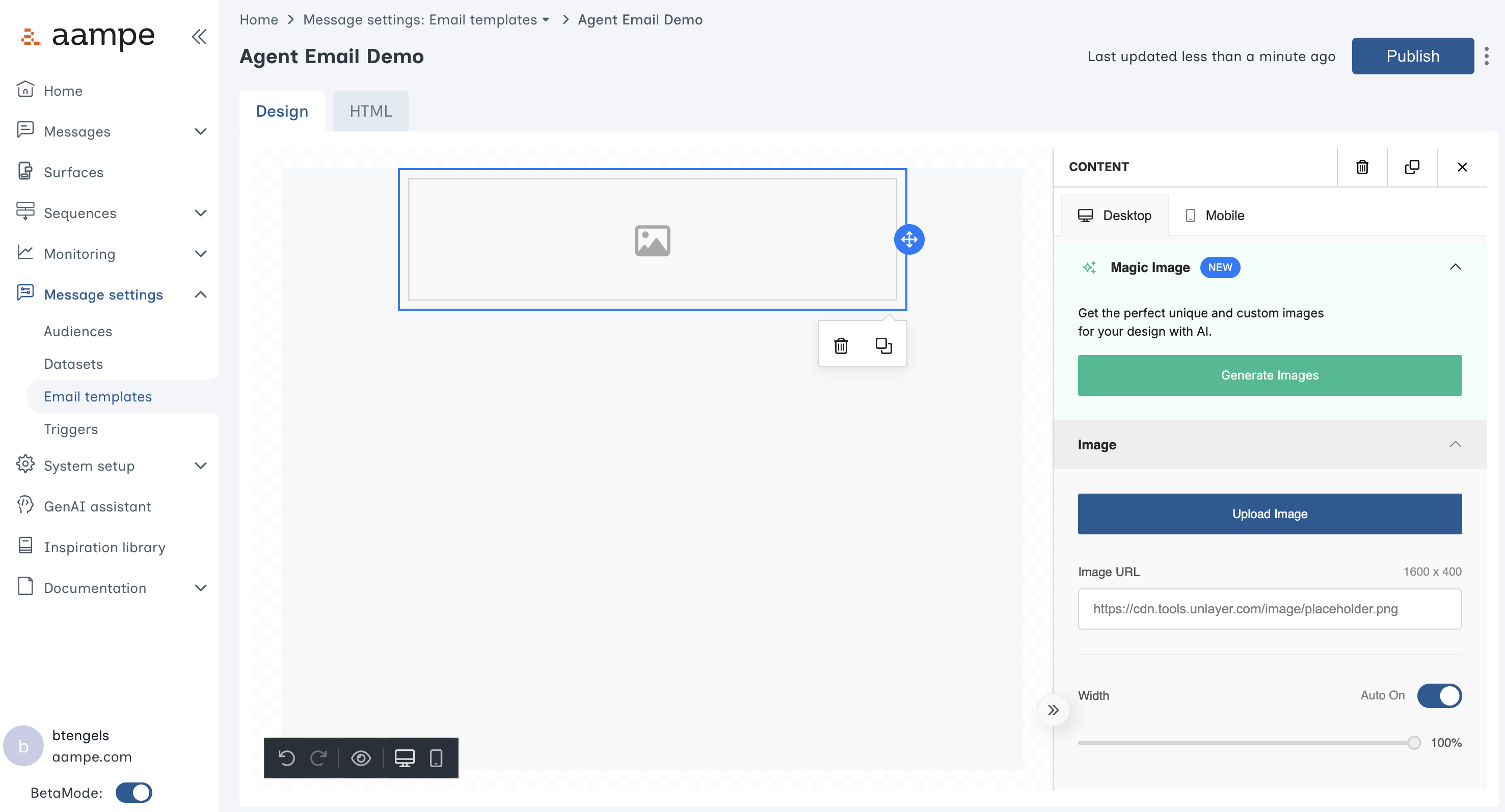Open the three-dot menu next to Publish
The height and width of the screenshot is (812, 1505).
pos(1486,56)
